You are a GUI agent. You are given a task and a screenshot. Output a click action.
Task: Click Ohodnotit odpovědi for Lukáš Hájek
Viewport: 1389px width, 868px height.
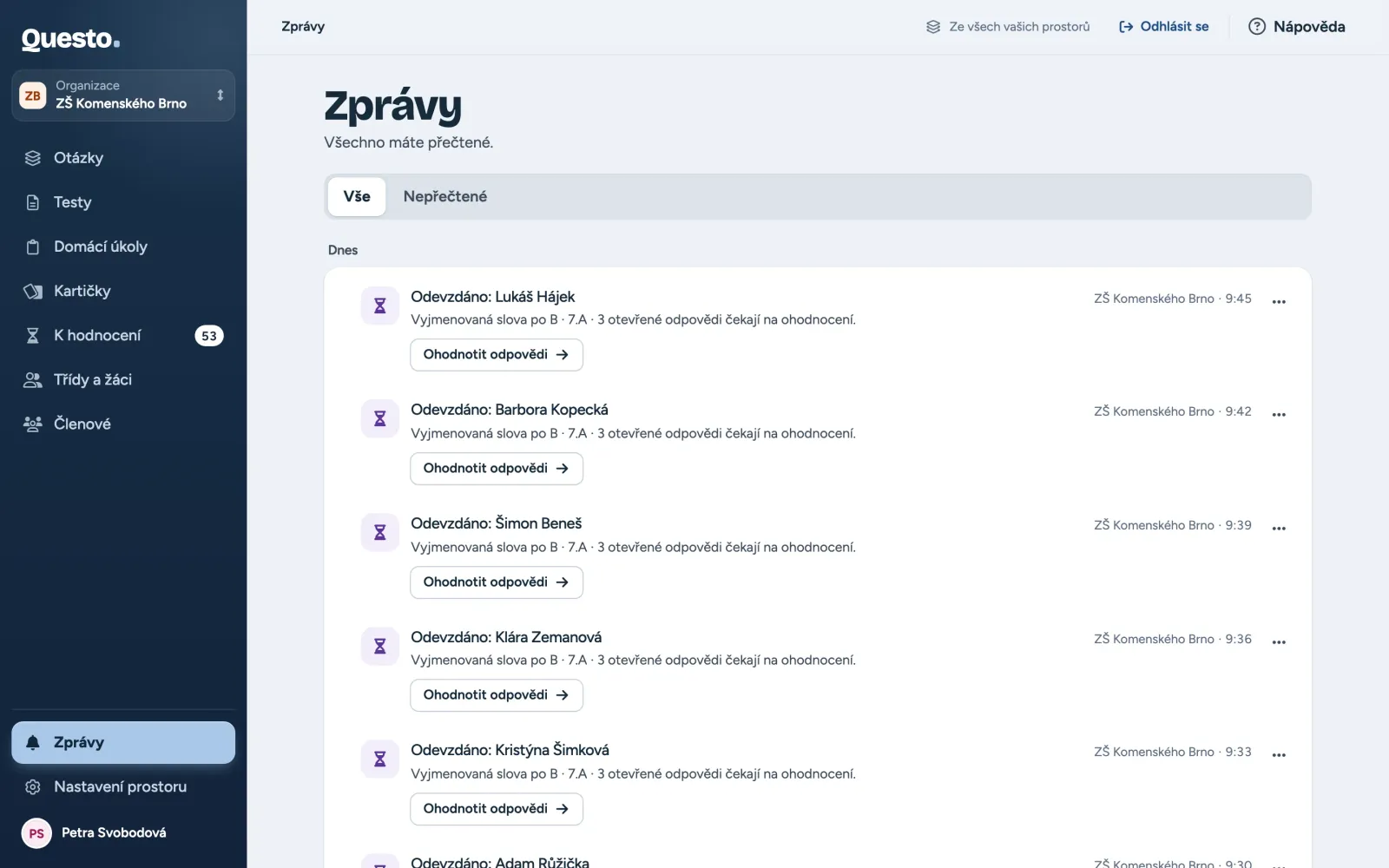pyautogui.click(x=497, y=354)
